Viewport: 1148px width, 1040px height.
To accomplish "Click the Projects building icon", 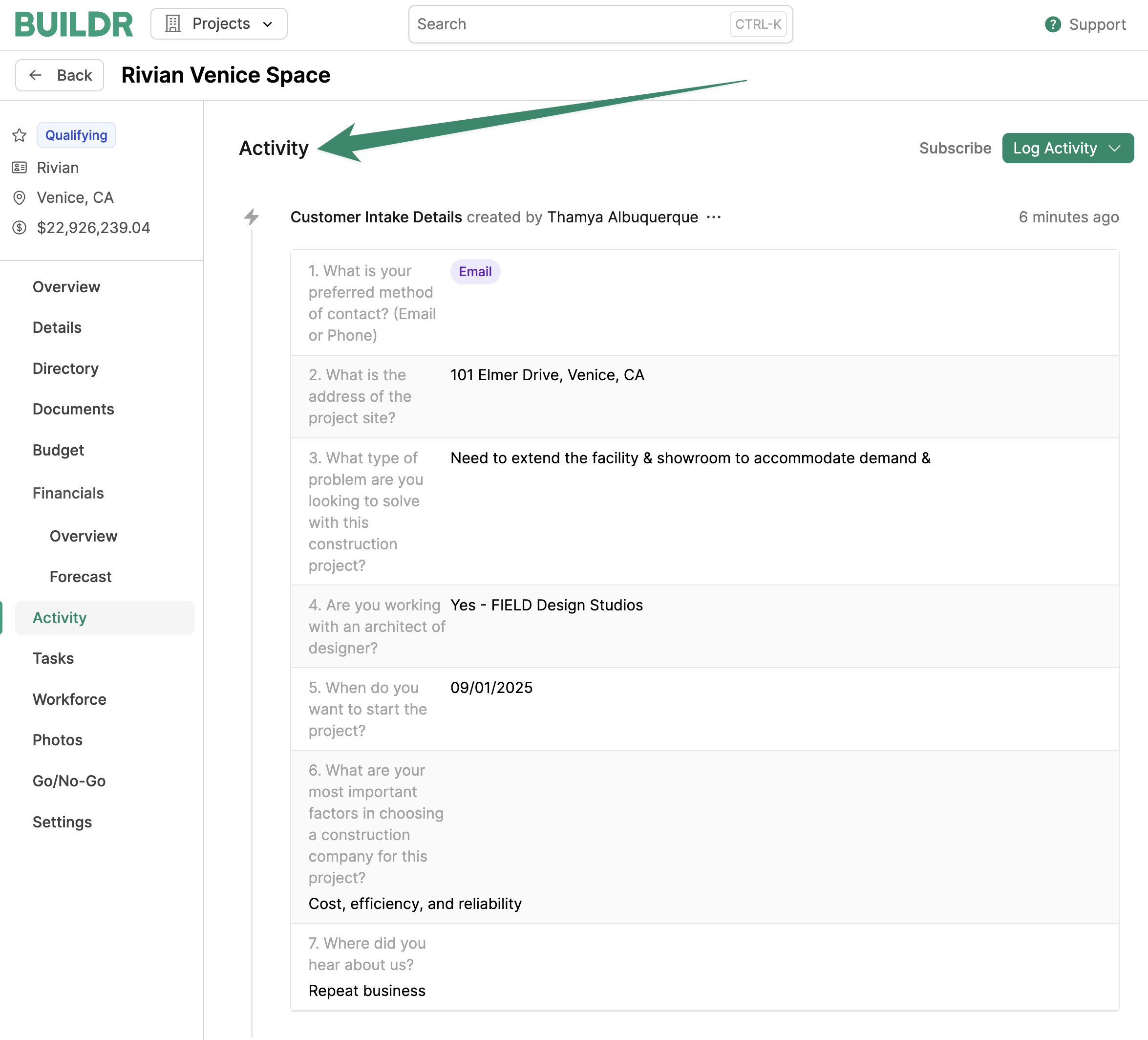I will [x=172, y=24].
